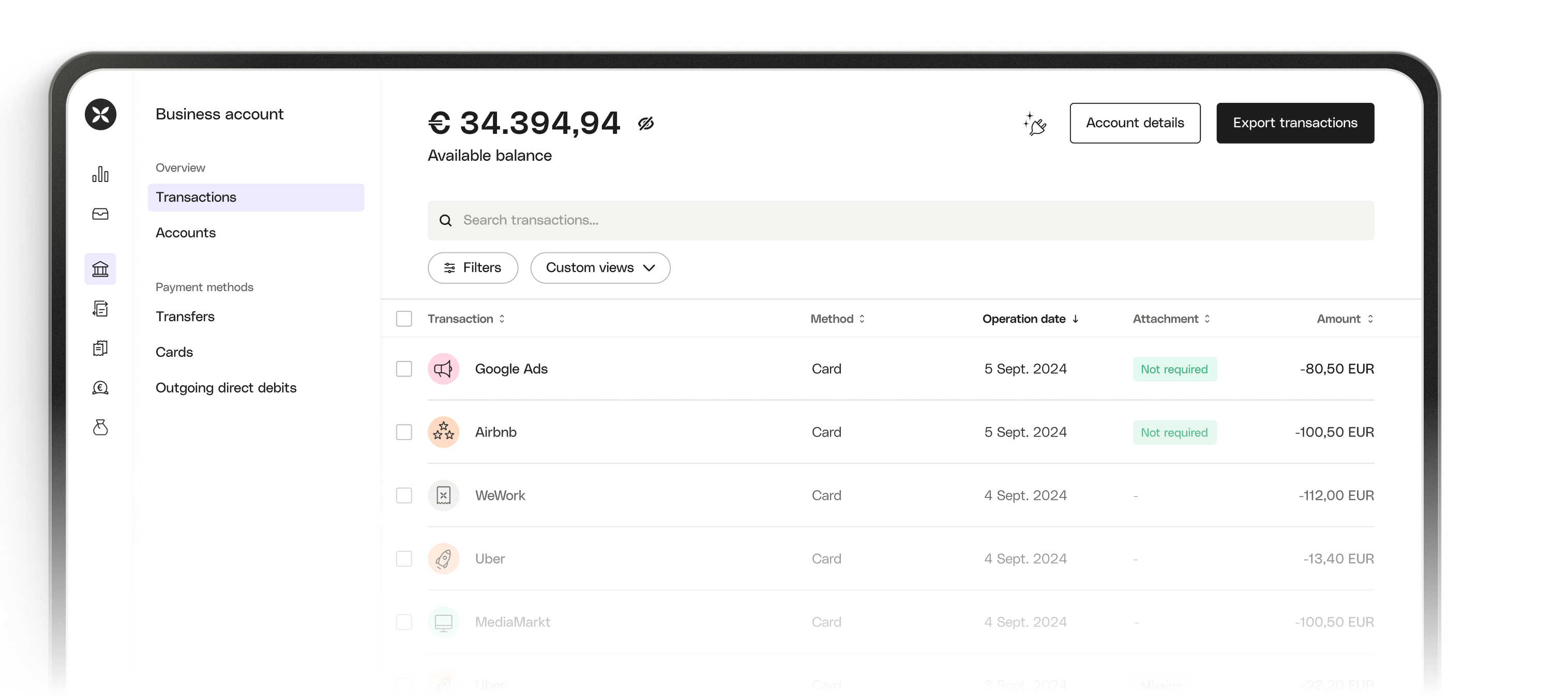Open the Transactions menu item
Viewport: 1568px width, 696px height.
point(255,197)
